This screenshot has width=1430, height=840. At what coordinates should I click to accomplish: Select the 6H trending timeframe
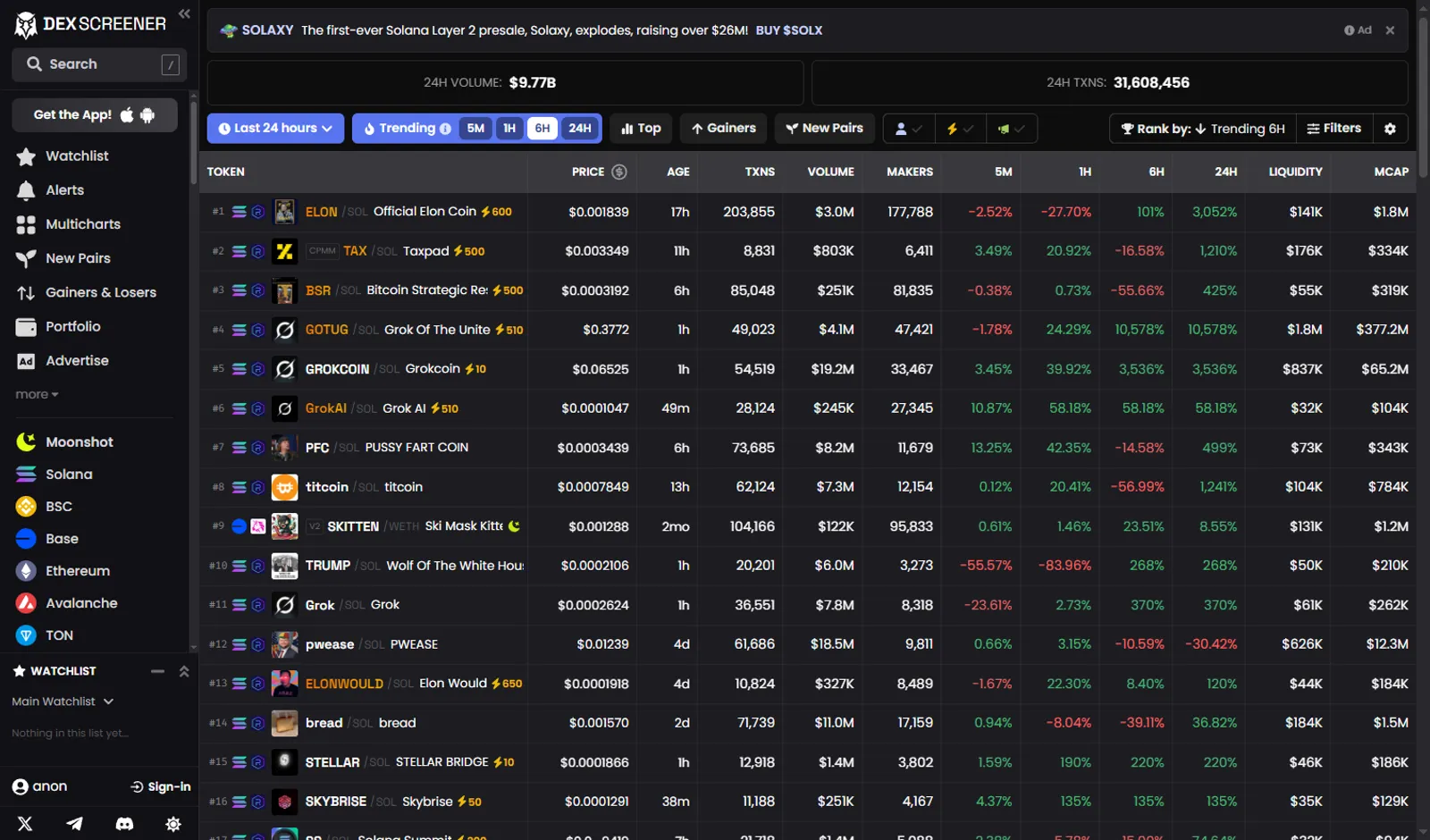tap(543, 129)
